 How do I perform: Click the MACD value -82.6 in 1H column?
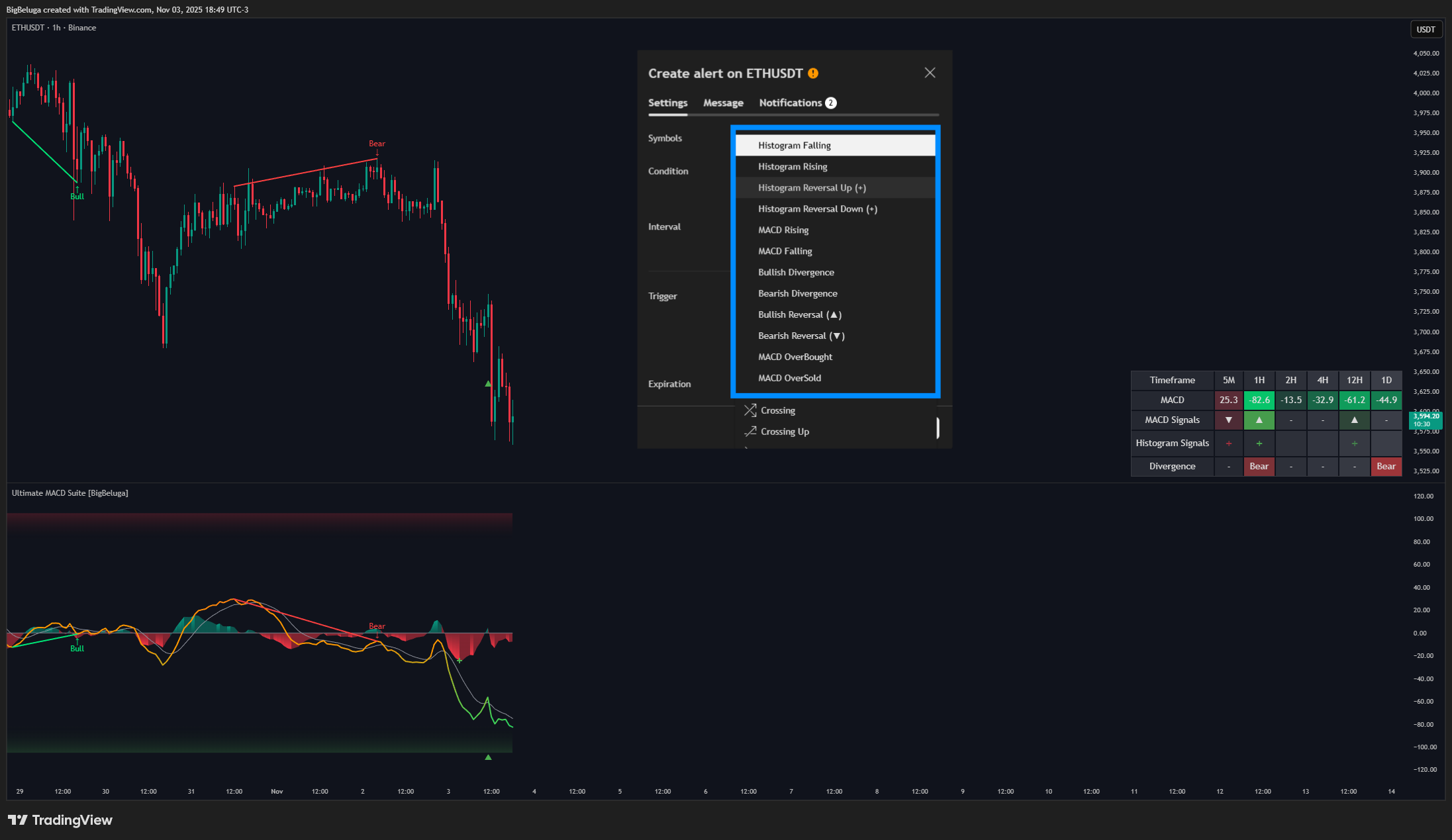1259,400
